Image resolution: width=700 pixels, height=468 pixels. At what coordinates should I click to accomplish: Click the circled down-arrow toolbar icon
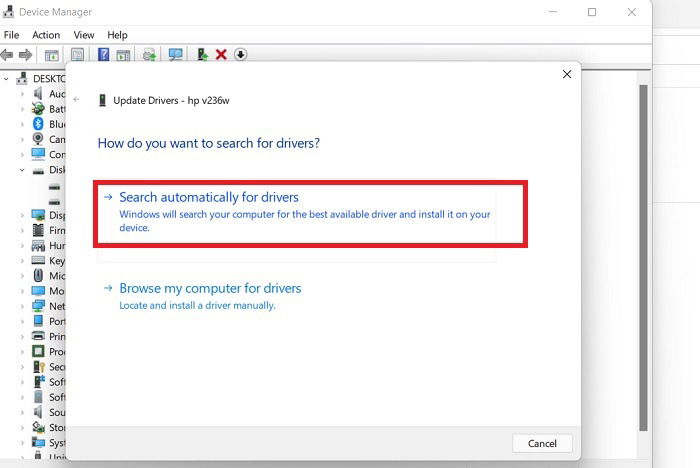(241, 54)
